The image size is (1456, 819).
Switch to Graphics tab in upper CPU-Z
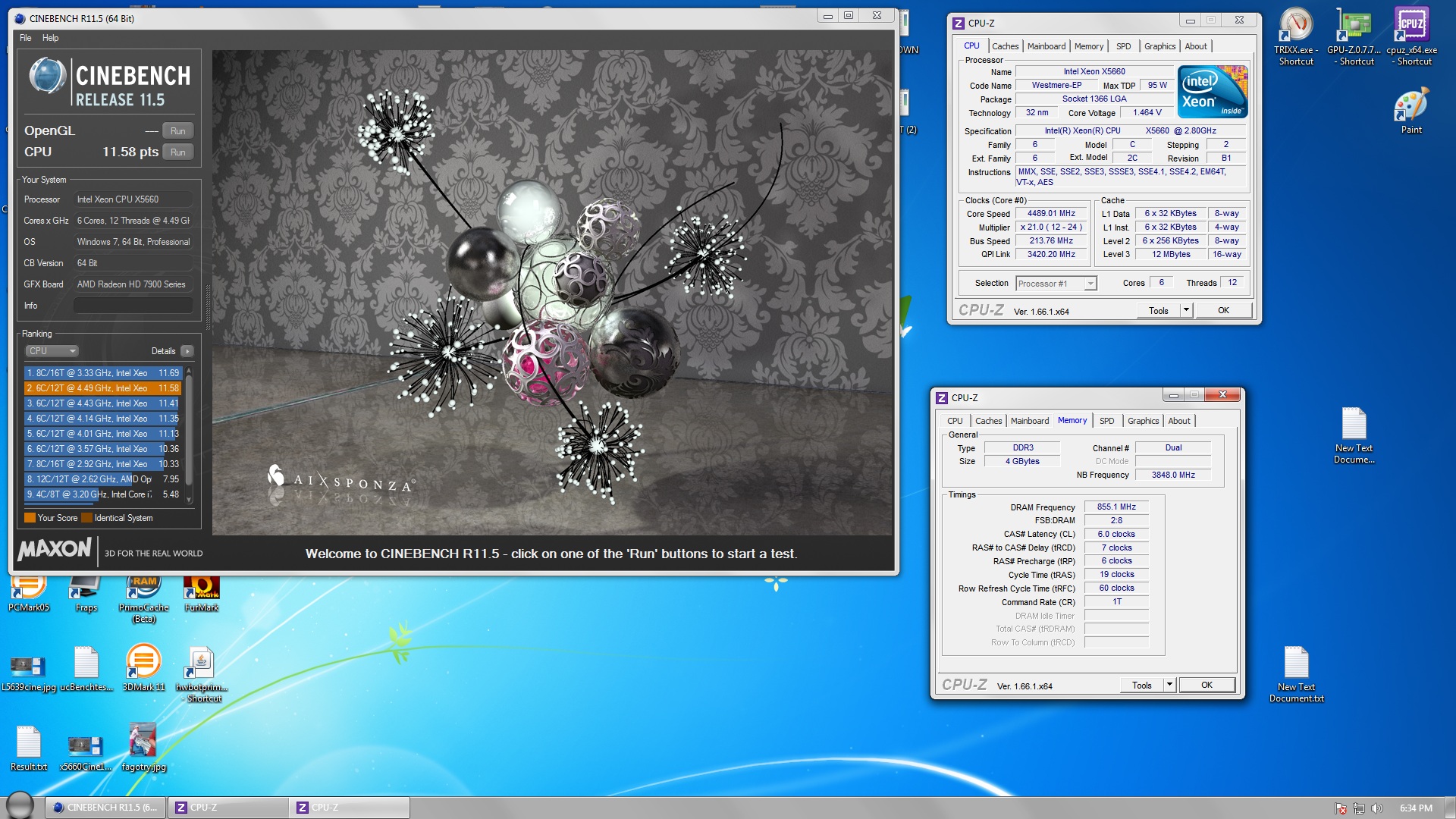click(x=1159, y=46)
